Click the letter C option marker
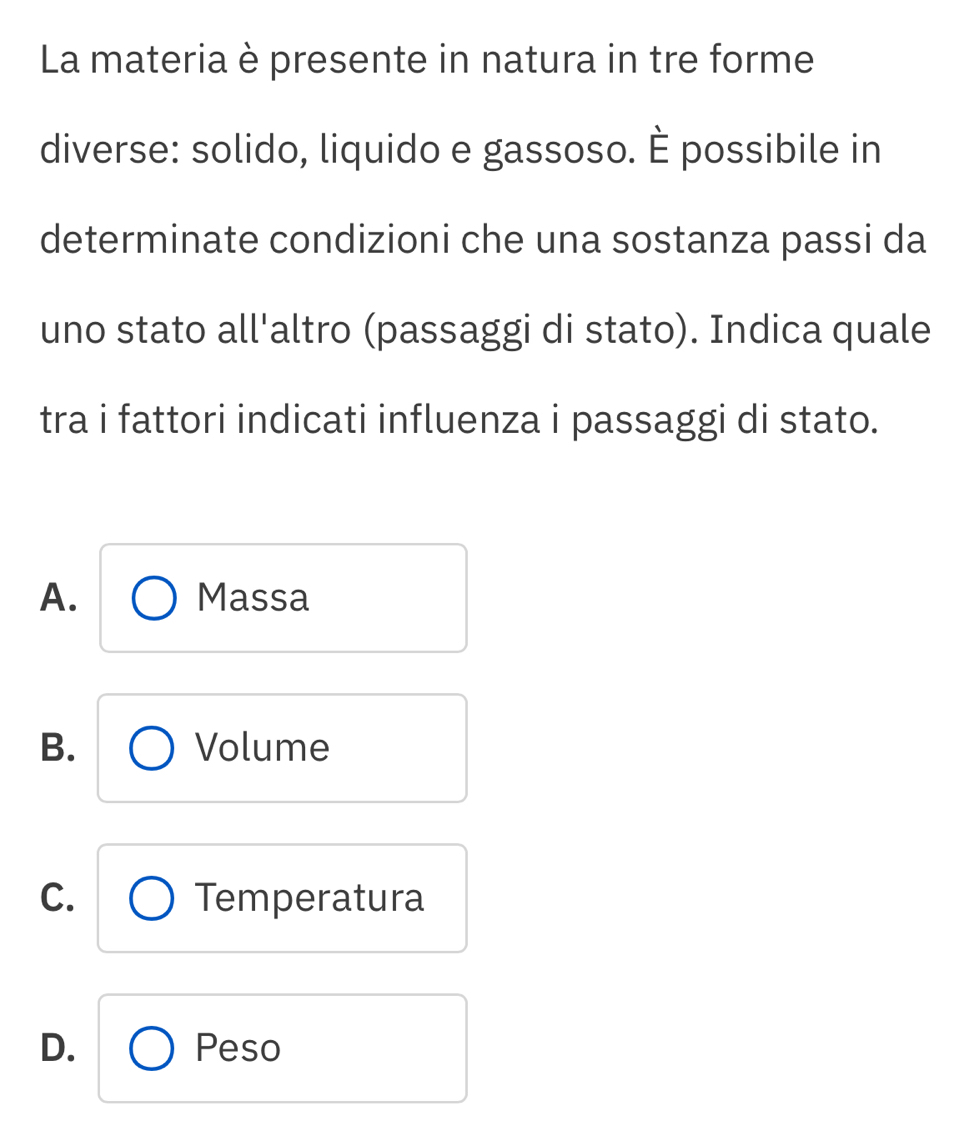 click(x=58, y=898)
